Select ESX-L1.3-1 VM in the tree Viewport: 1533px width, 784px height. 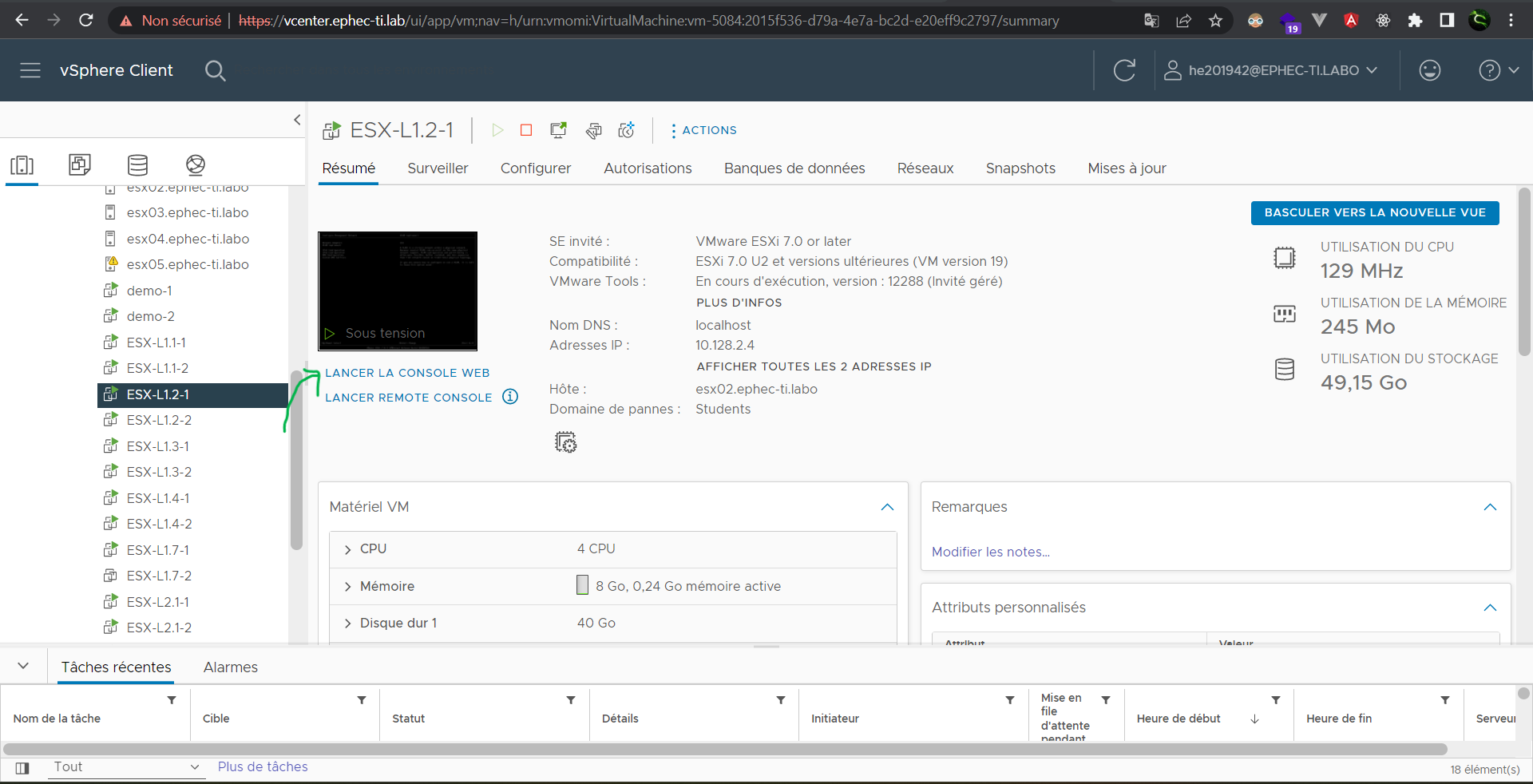tap(157, 446)
